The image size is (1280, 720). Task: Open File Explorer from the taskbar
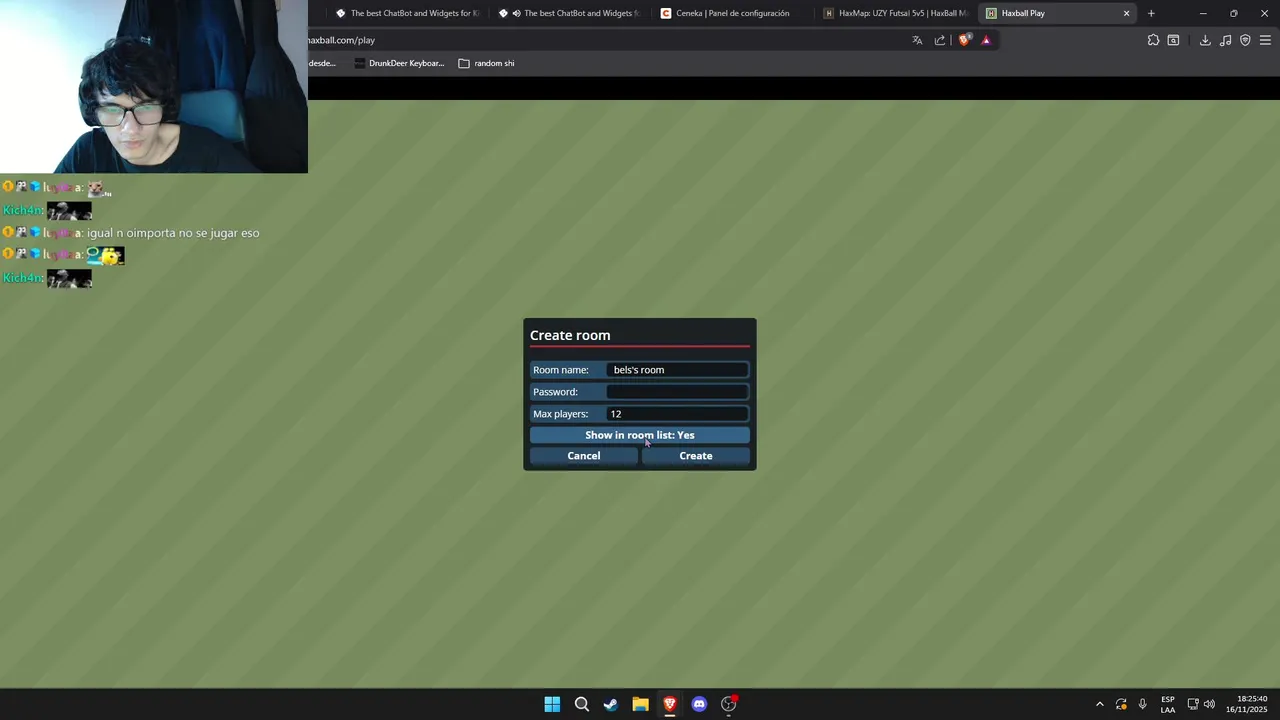(x=640, y=704)
